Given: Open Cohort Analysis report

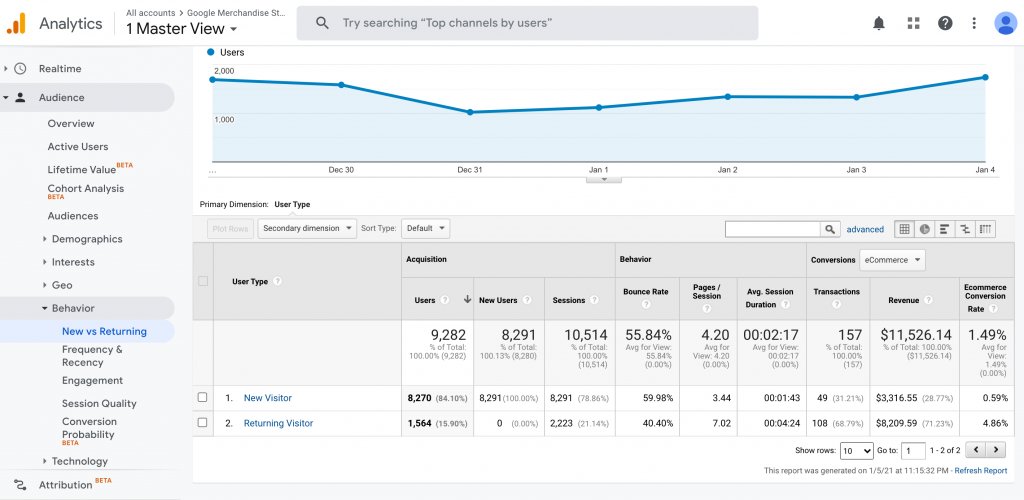Looking at the screenshot, I should pos(86,189).
